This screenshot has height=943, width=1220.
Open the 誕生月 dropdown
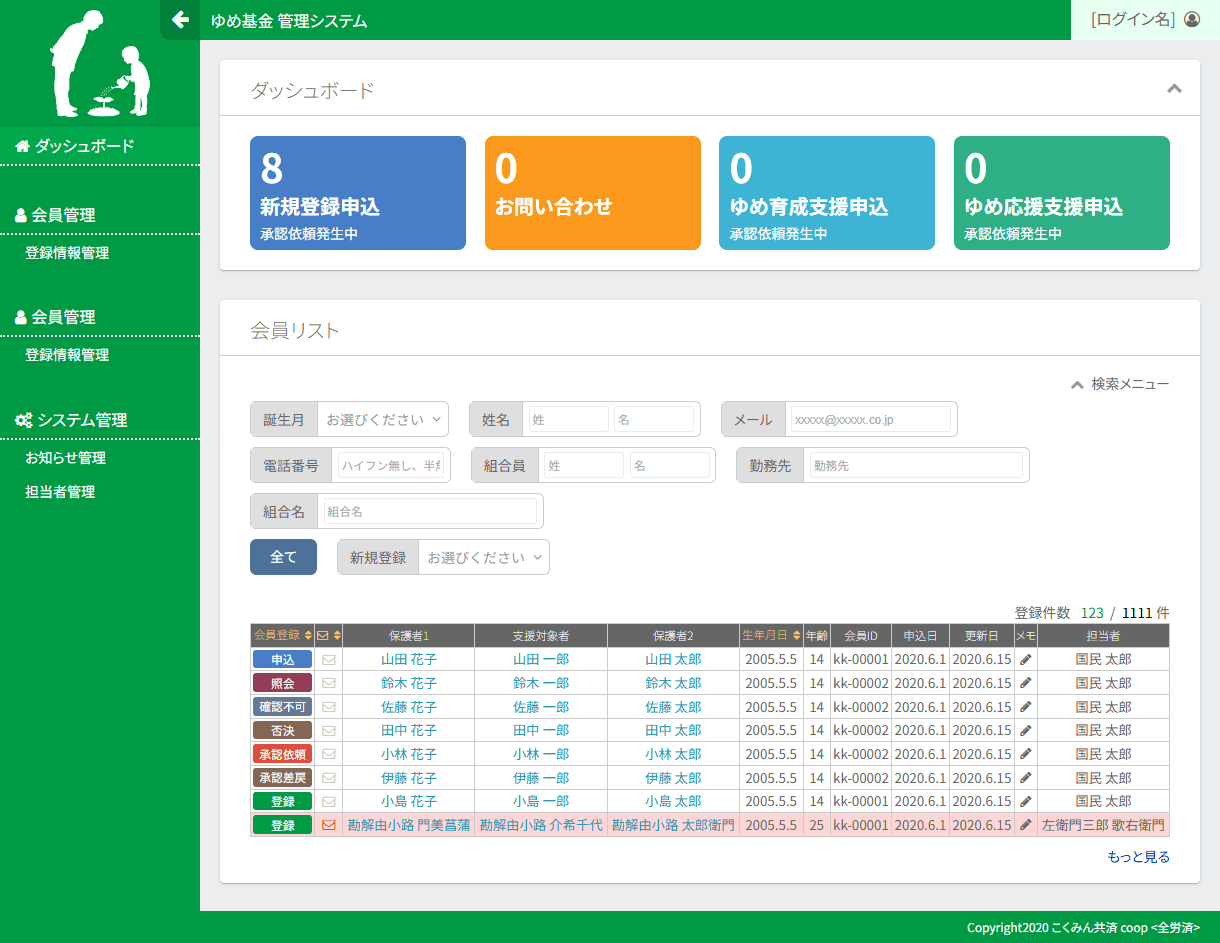point(383,420)
